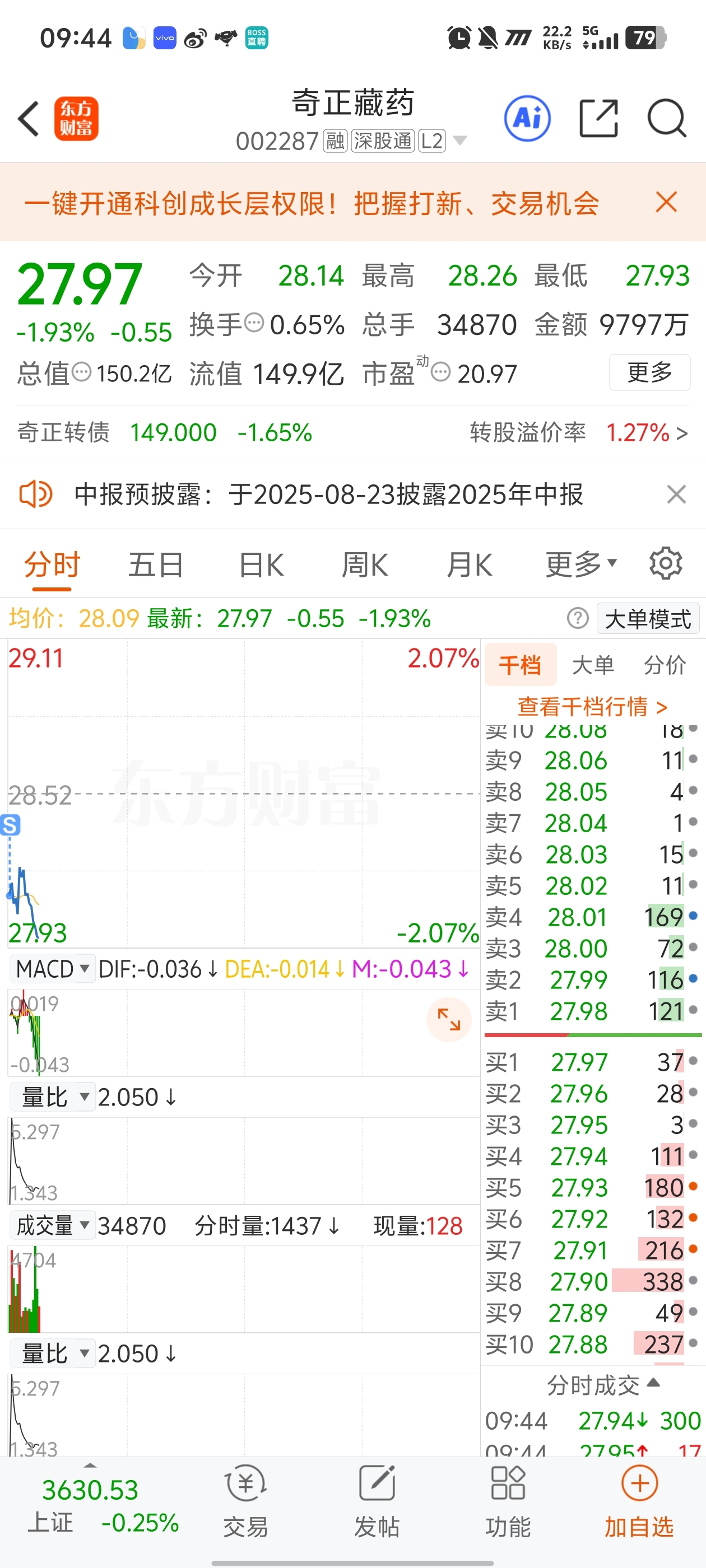Switch to 周K chart tab
706x1568 pixels.
[364, 564]
